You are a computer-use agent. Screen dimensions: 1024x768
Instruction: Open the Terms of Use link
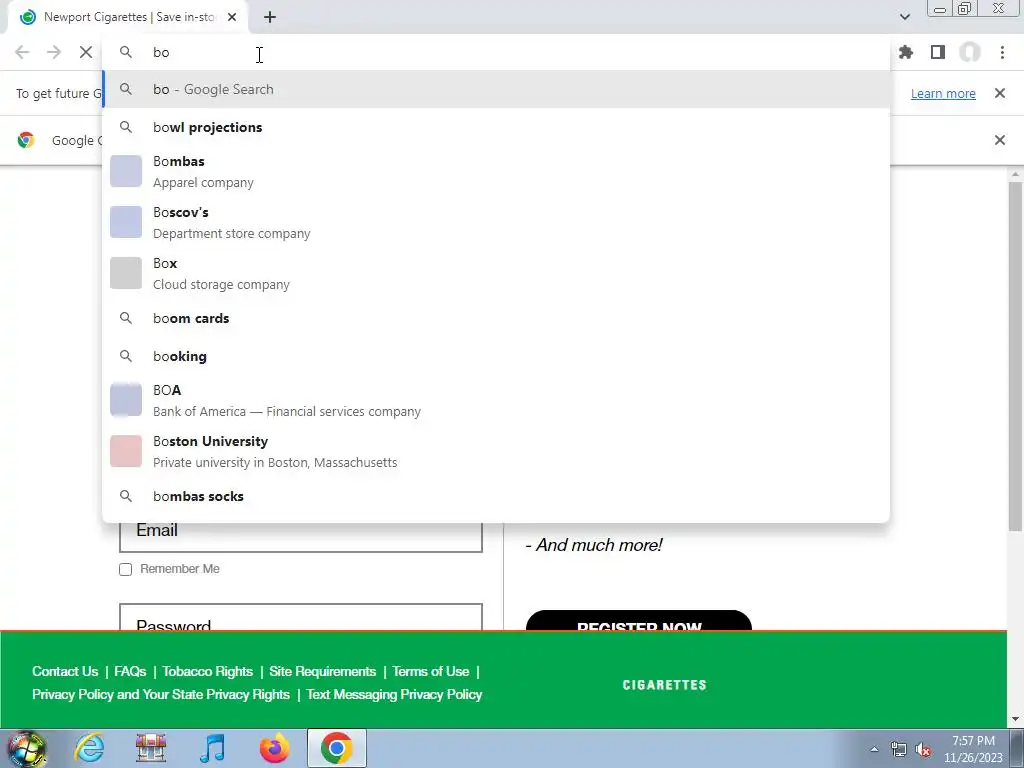430,671
